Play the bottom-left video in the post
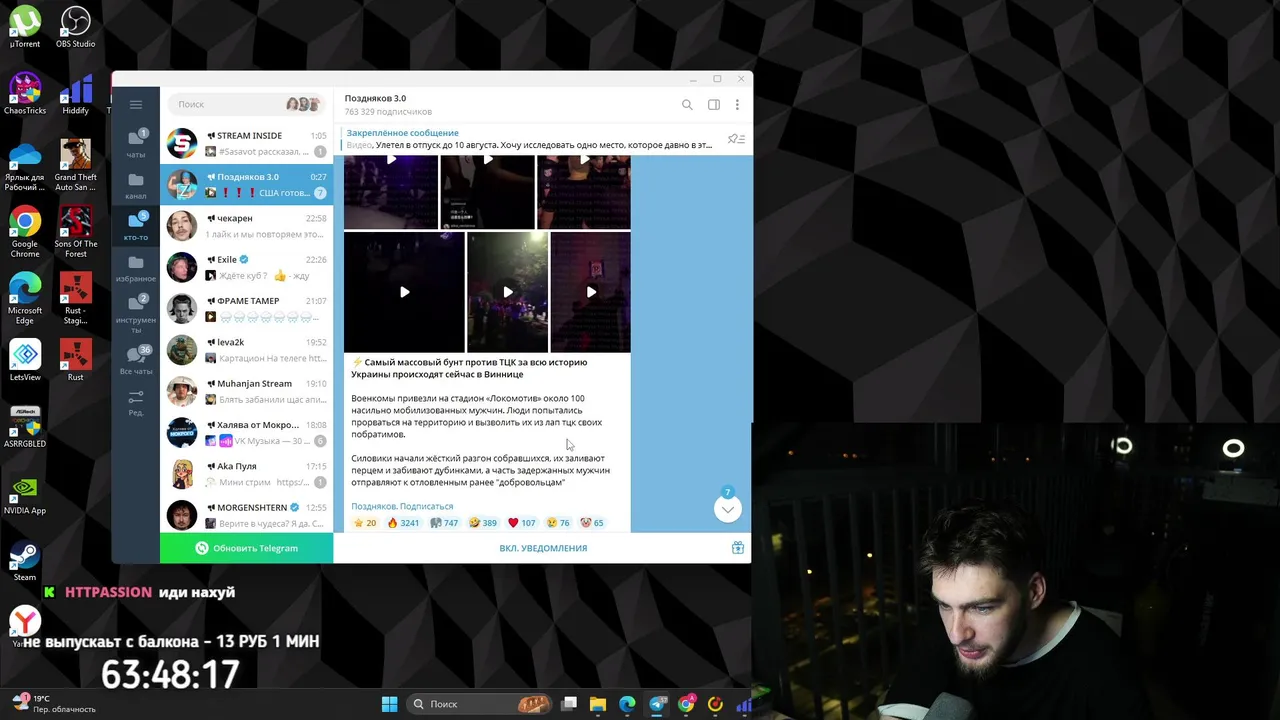The width and height of the screenshot is (1280, 720). pyautogui.click(x=404, y=292)
